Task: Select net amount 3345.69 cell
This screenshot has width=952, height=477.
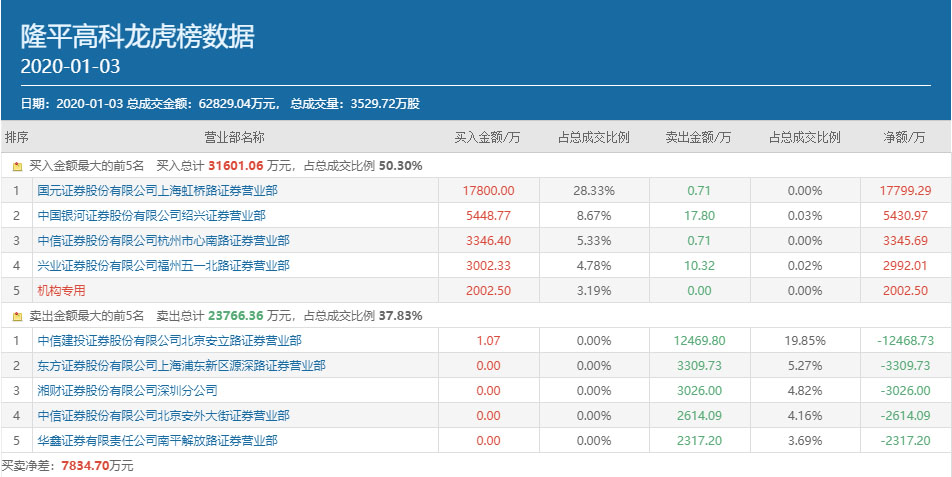Action: [x=905, y=240]
